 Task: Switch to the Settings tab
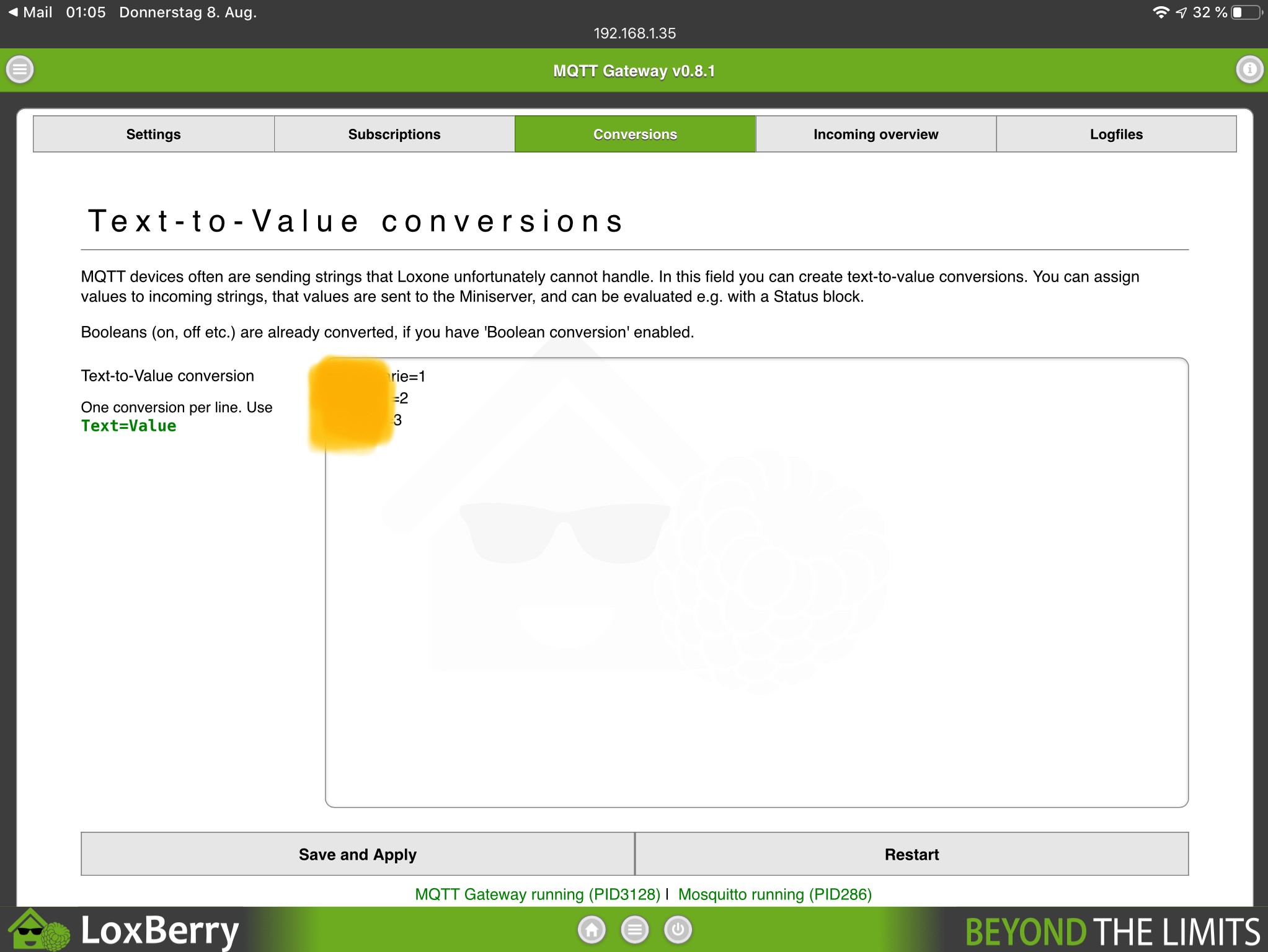pos(153,134)
